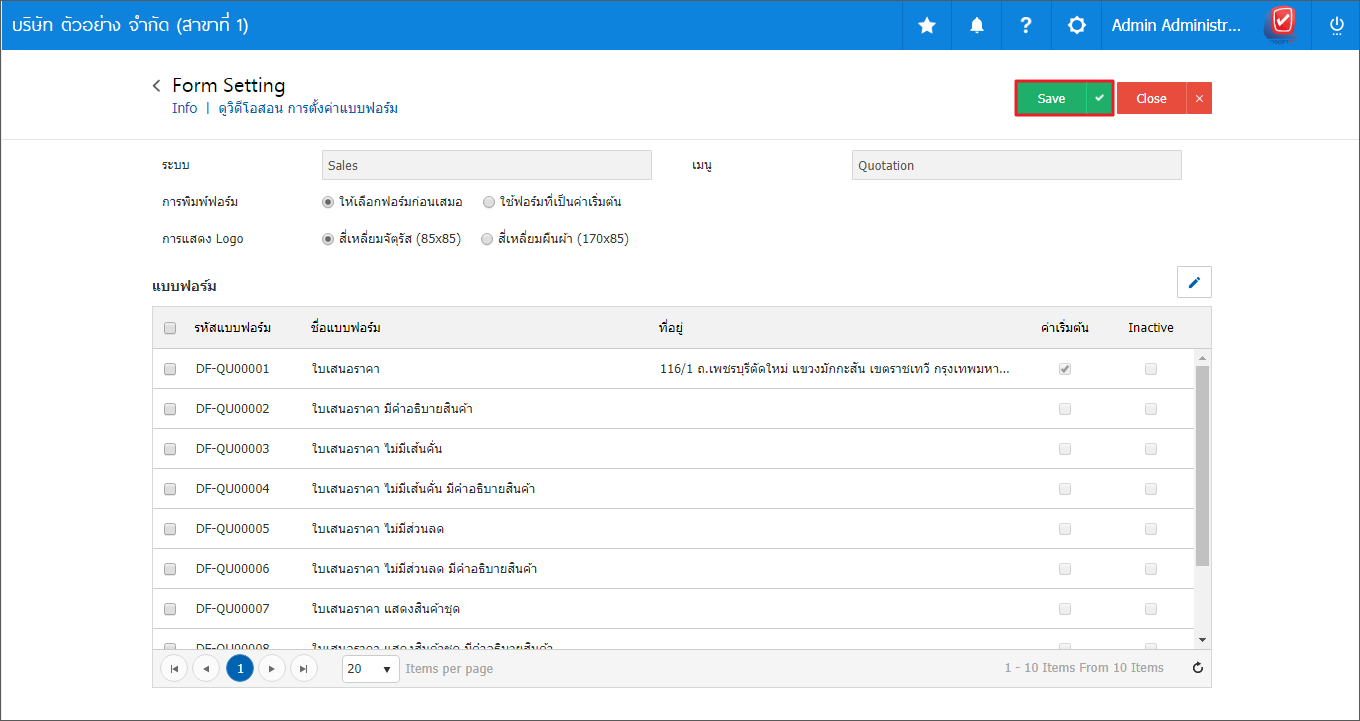This screenshot has width=1360, height=721.
Task: Click the red shield app logo
Action: click(1282, 23)
